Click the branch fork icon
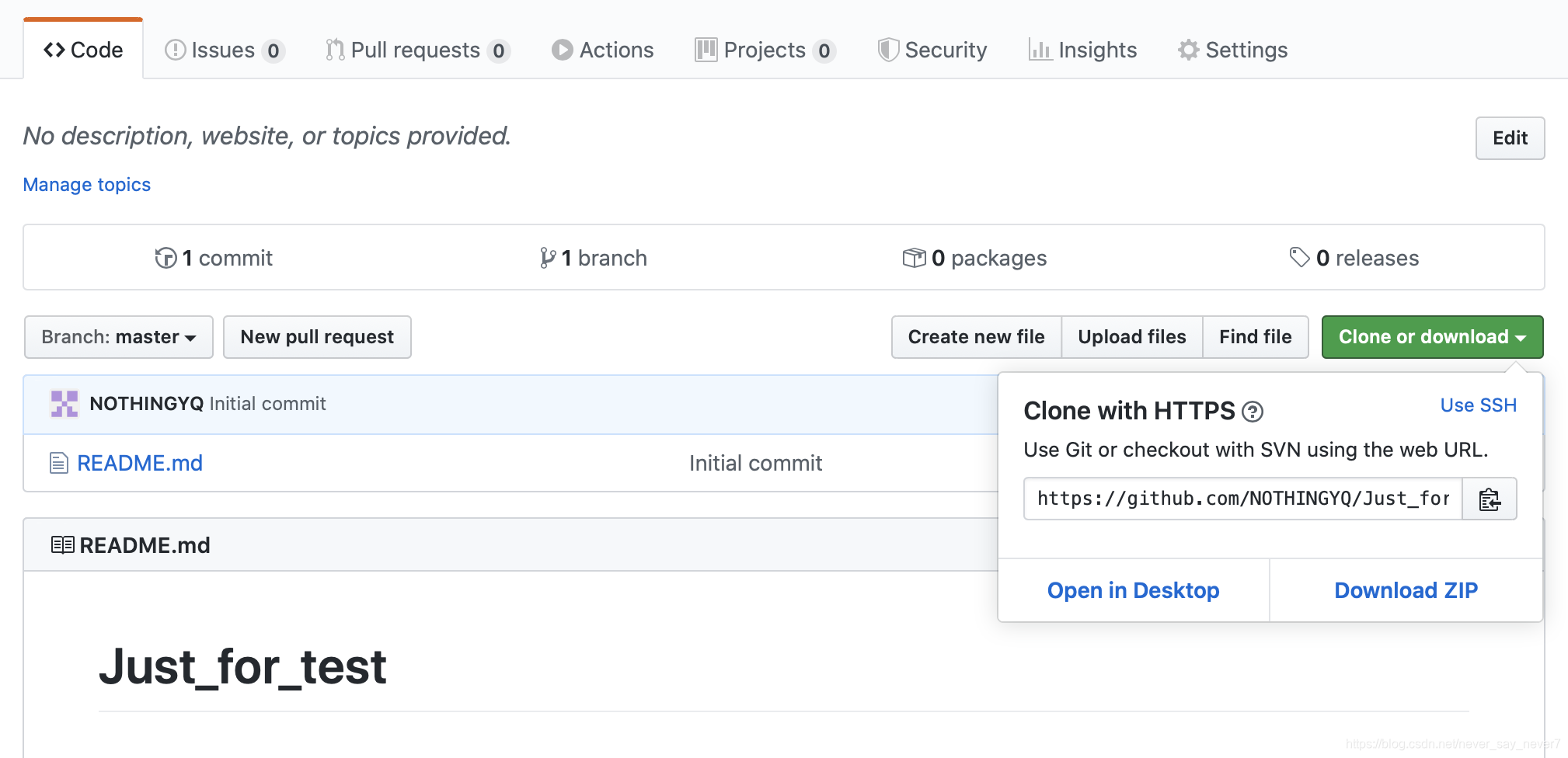Viewport: 1568px width, 758px height. pyautogui.click(x=548, y=258)
